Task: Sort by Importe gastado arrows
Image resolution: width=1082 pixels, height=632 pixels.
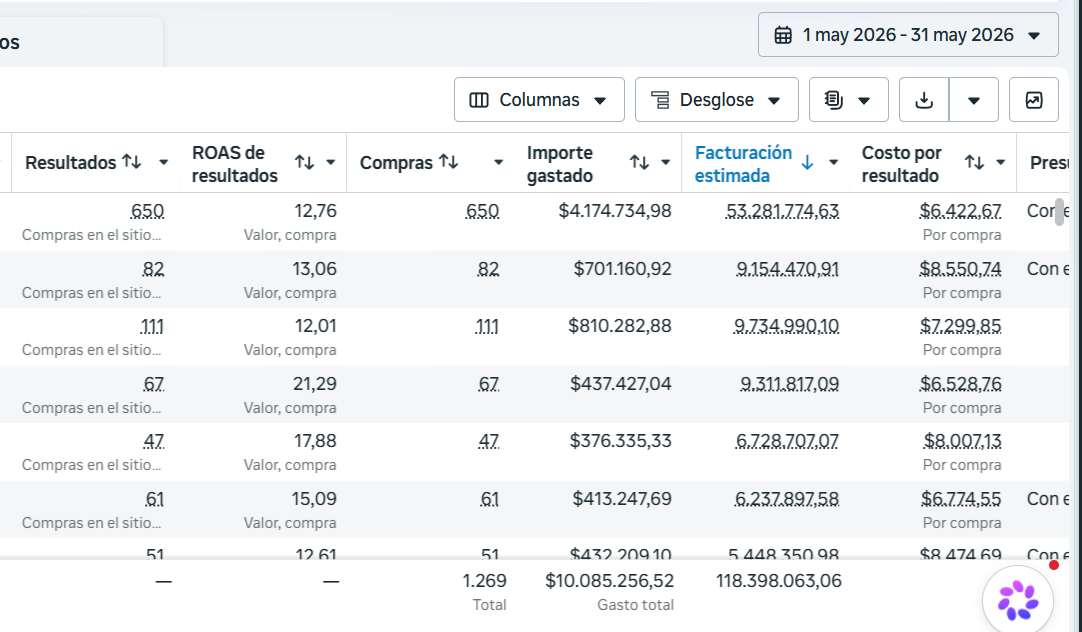Action: (639, 162)
